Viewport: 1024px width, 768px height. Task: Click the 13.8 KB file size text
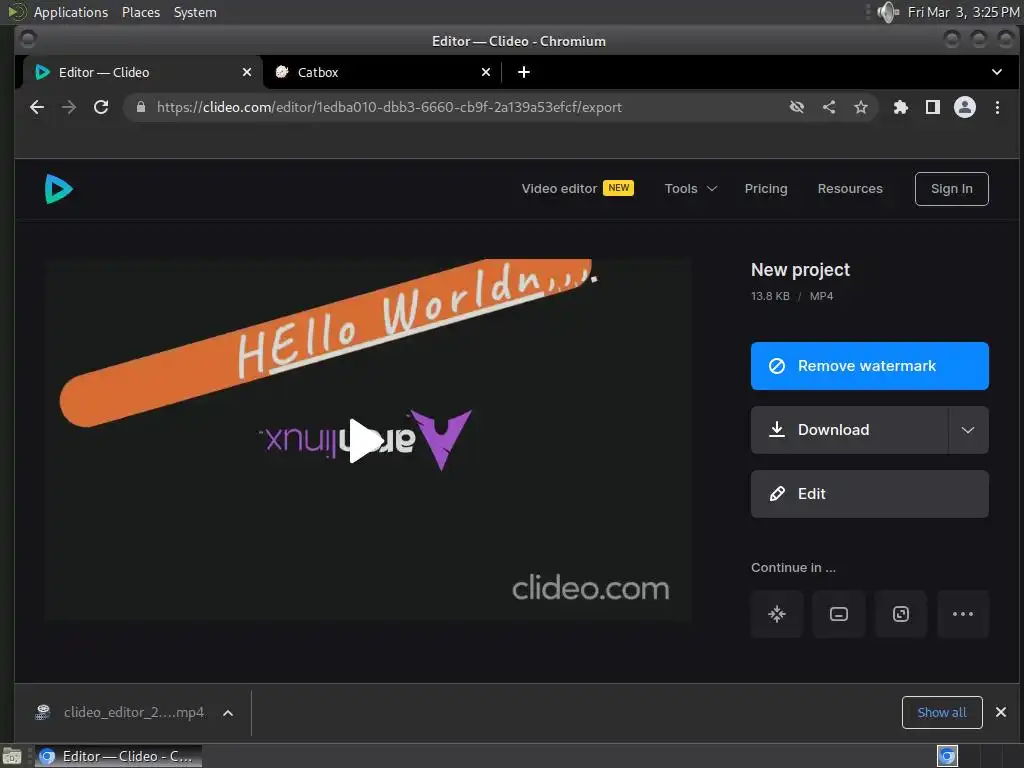(x=770, y=296)
